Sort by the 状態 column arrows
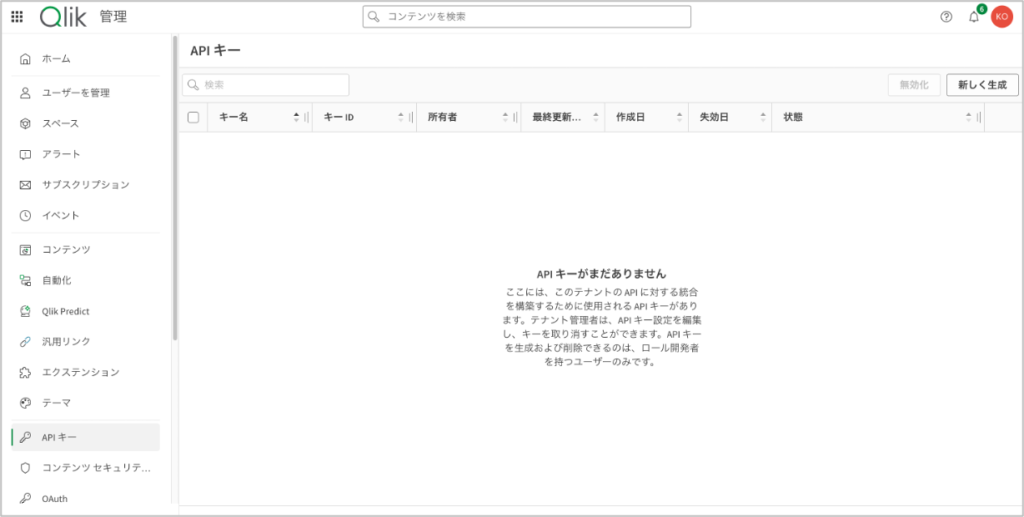The height and width of the screenshot is (517, 1024). coord(968,117)
